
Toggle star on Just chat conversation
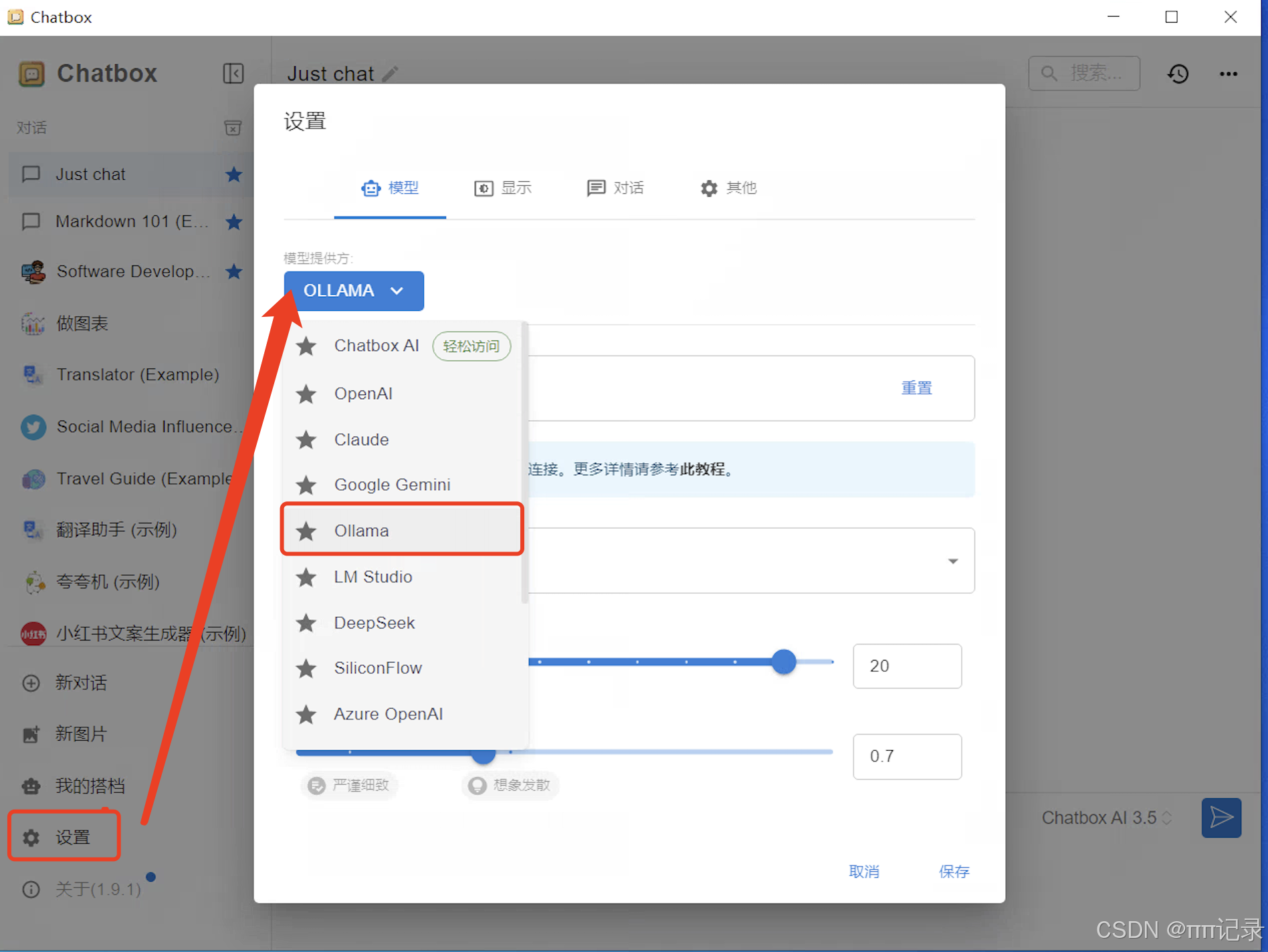pos(233,174)
